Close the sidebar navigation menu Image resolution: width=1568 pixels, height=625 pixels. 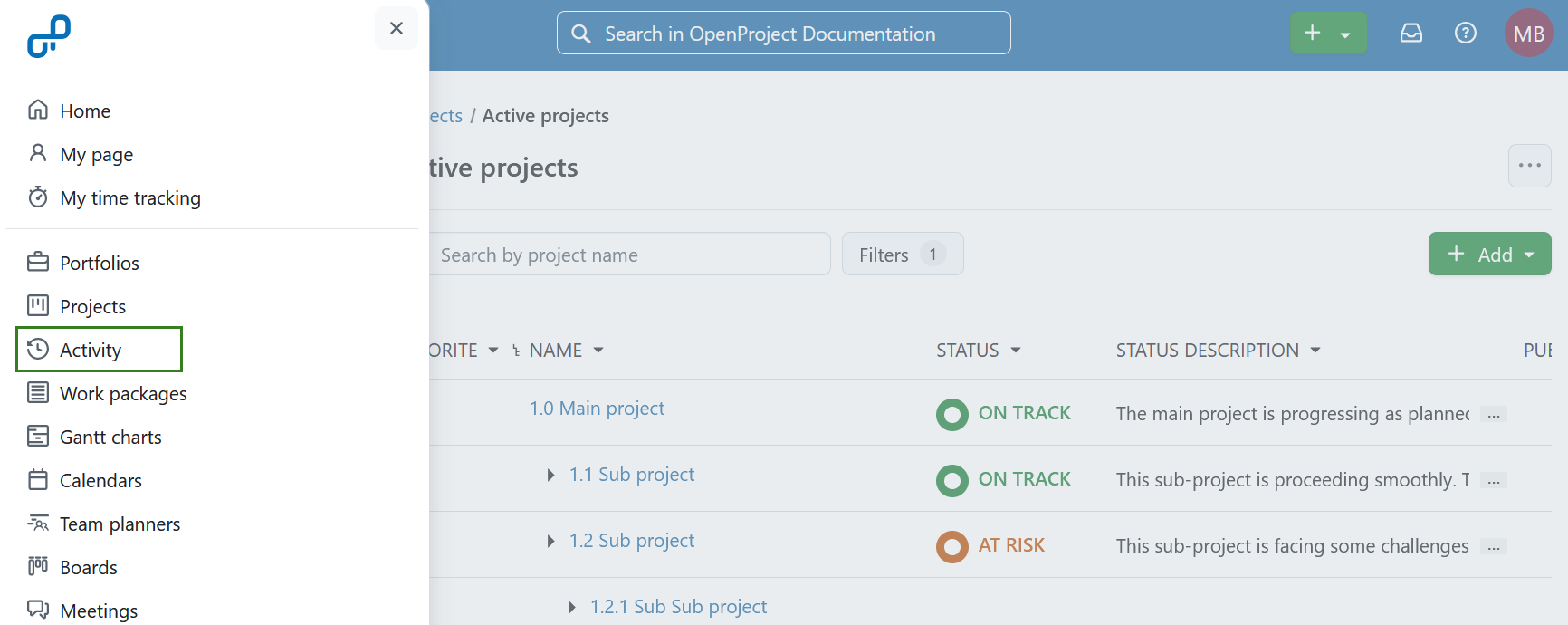[397, 28]
